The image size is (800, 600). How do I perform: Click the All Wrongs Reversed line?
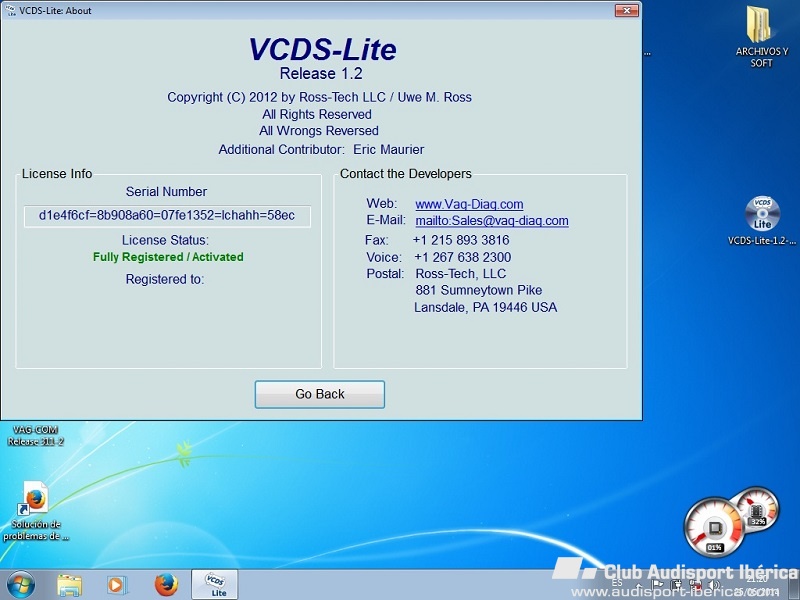point(319,131)
